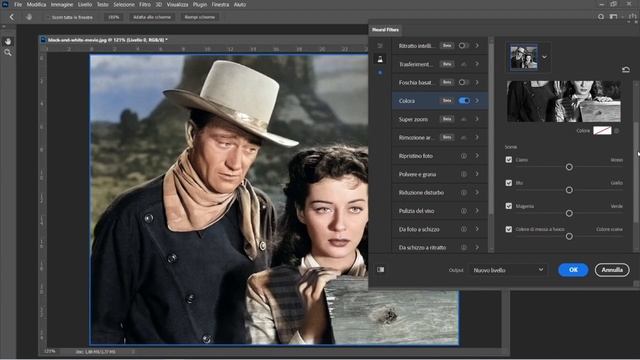Click the Neural Filters panel title tab
This screenshot has width=640, height=360.
[x=385, y=30]
